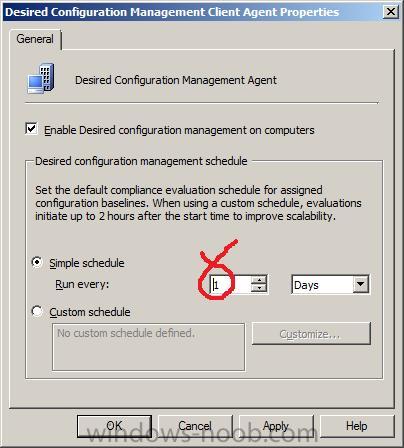Open the Days interval dropdown arrow
This screenshot has width=404, height=448.
360,284
